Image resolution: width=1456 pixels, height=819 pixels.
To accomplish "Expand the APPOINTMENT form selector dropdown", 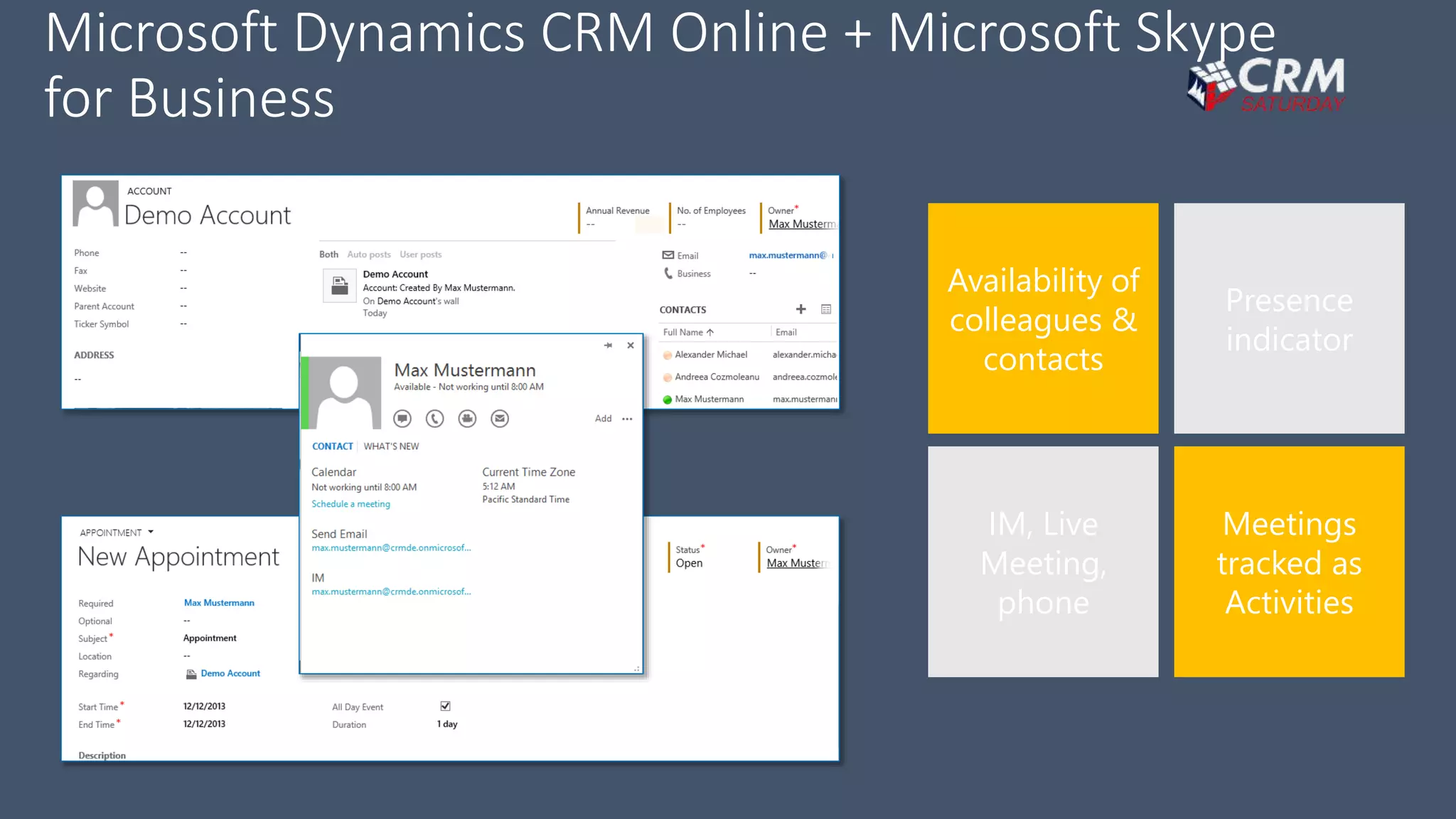I will 151,532.
